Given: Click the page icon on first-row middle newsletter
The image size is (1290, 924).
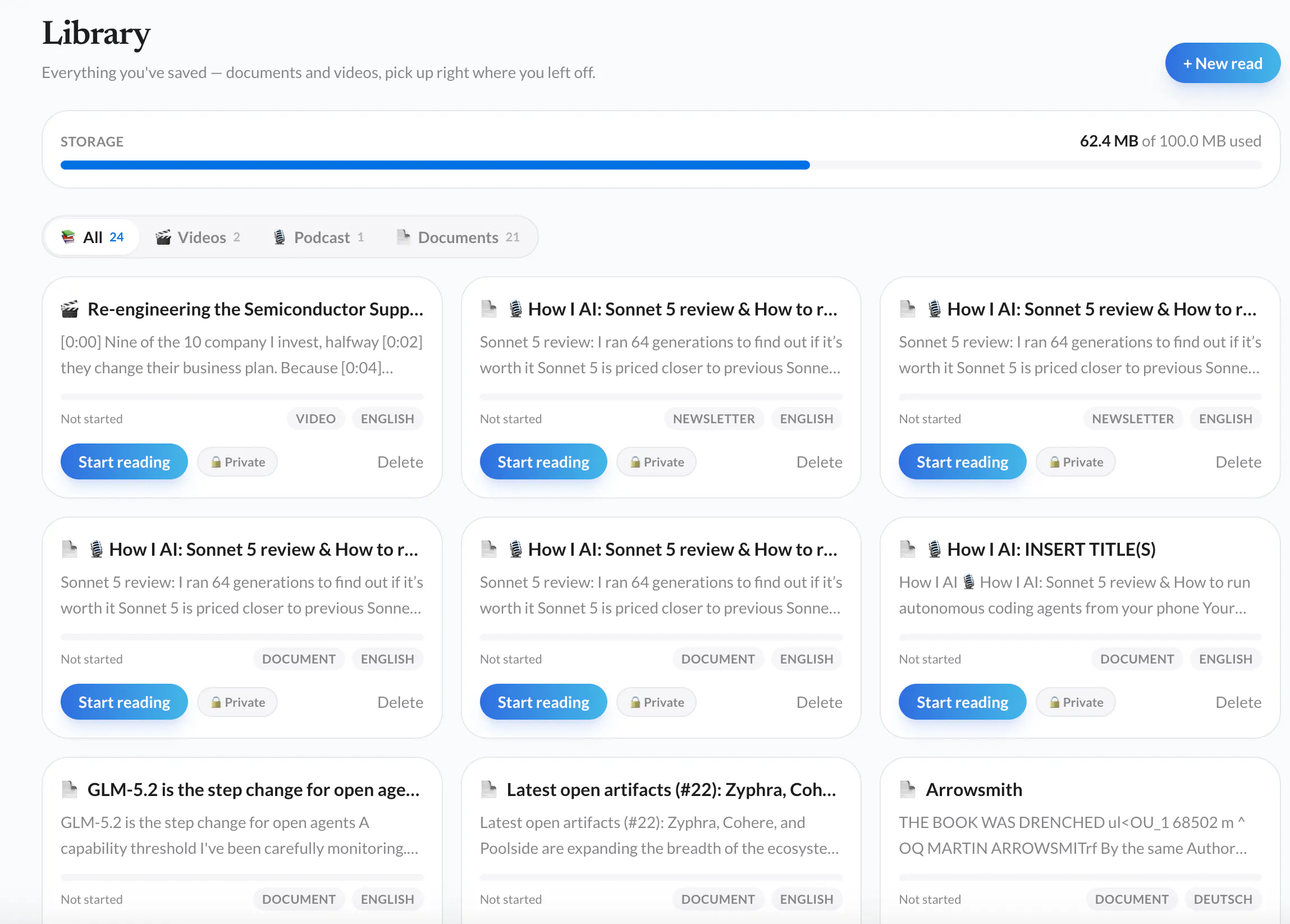Looking at the screenshot, I should [488, 309].
